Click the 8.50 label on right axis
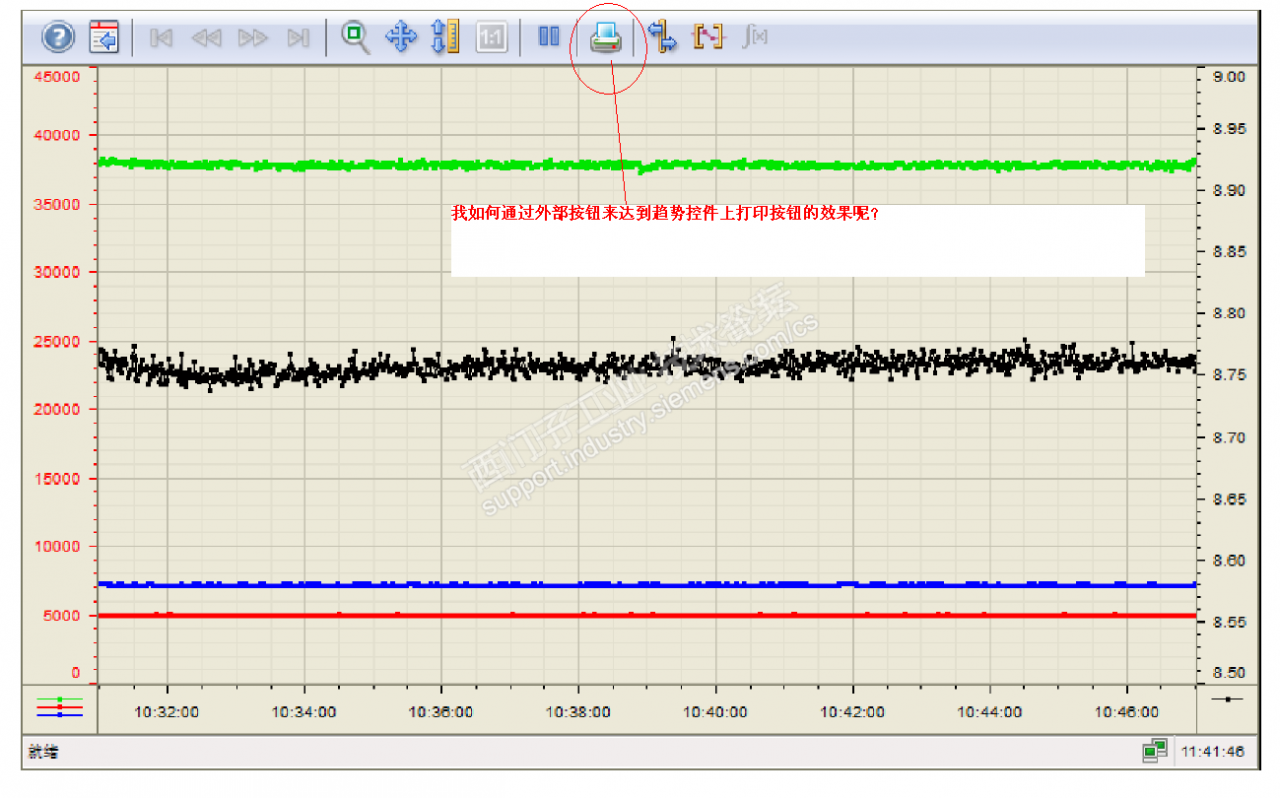1280x798 pixels. pyautogui.click(x=1227, y=673)
